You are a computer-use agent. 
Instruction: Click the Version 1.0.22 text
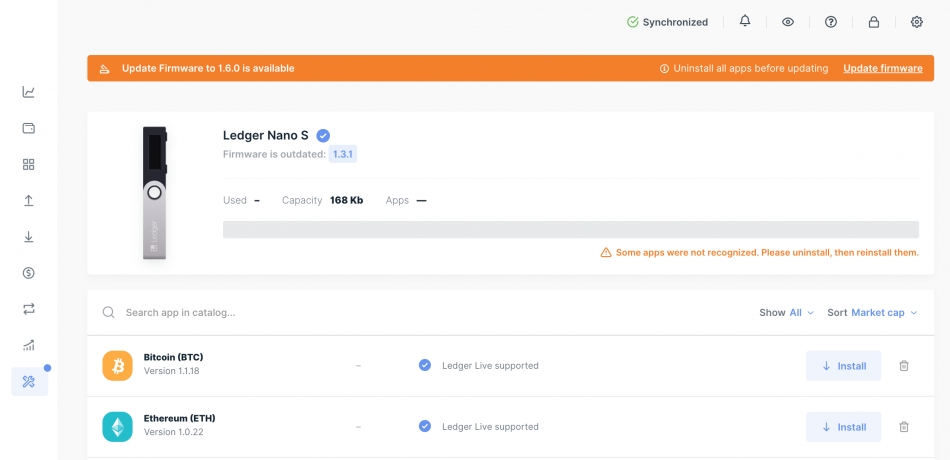click(x=173, y=432)
